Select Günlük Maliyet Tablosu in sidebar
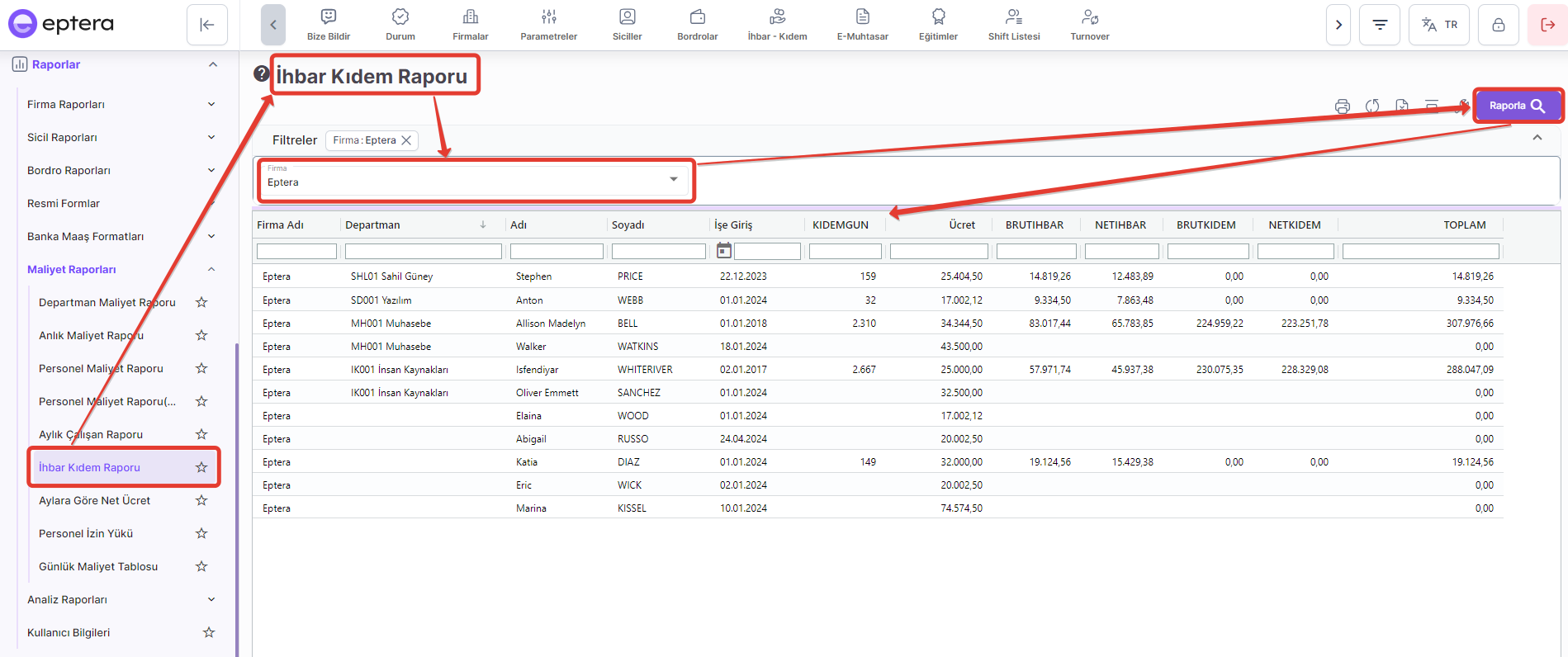Image resolution: width=1568 pixels, height=657 pixels. tap(98, 566)
